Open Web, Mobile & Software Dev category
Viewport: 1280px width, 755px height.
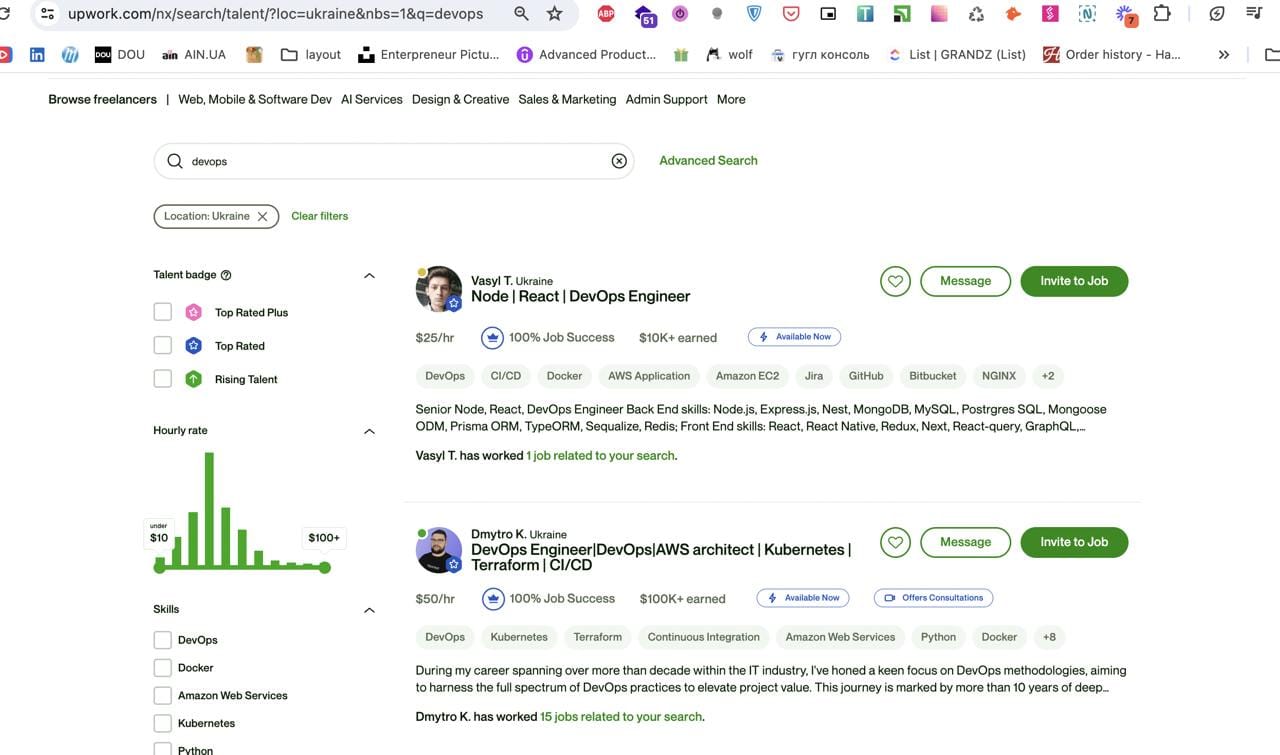tap(255, 99)
